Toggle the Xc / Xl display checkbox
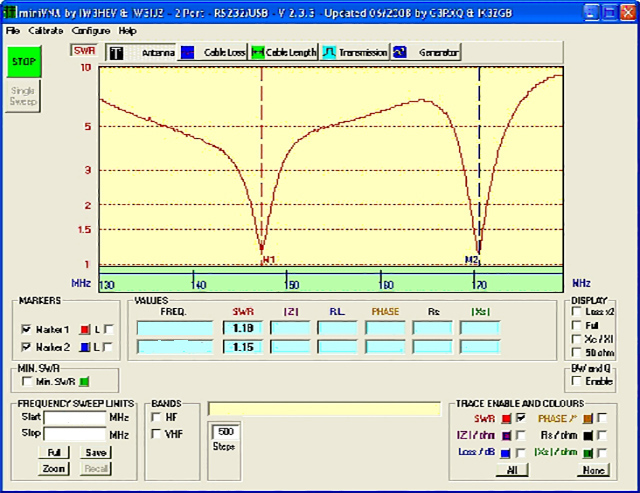 [x=577, y=339]
